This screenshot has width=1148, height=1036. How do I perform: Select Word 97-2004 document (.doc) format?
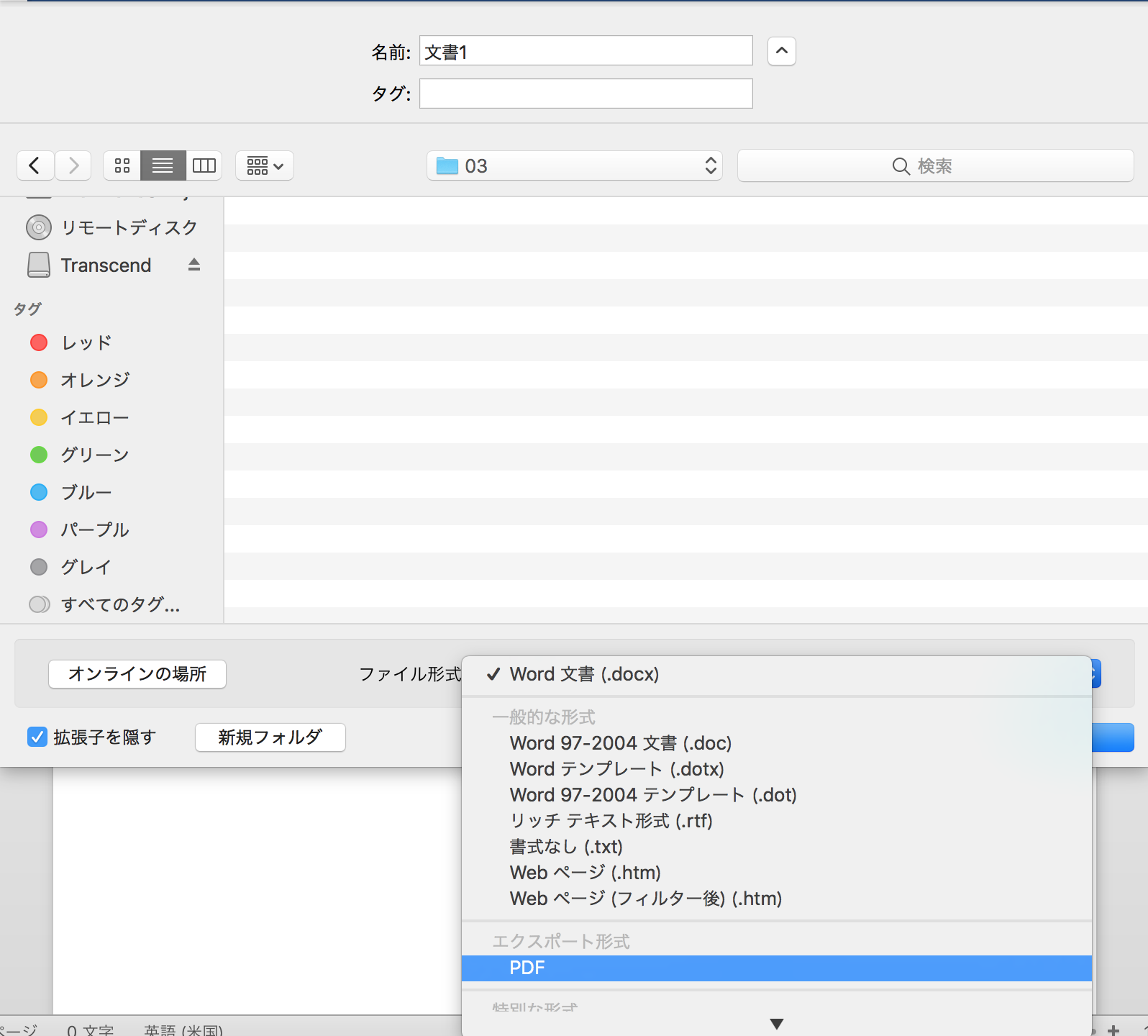click(620, 743)
